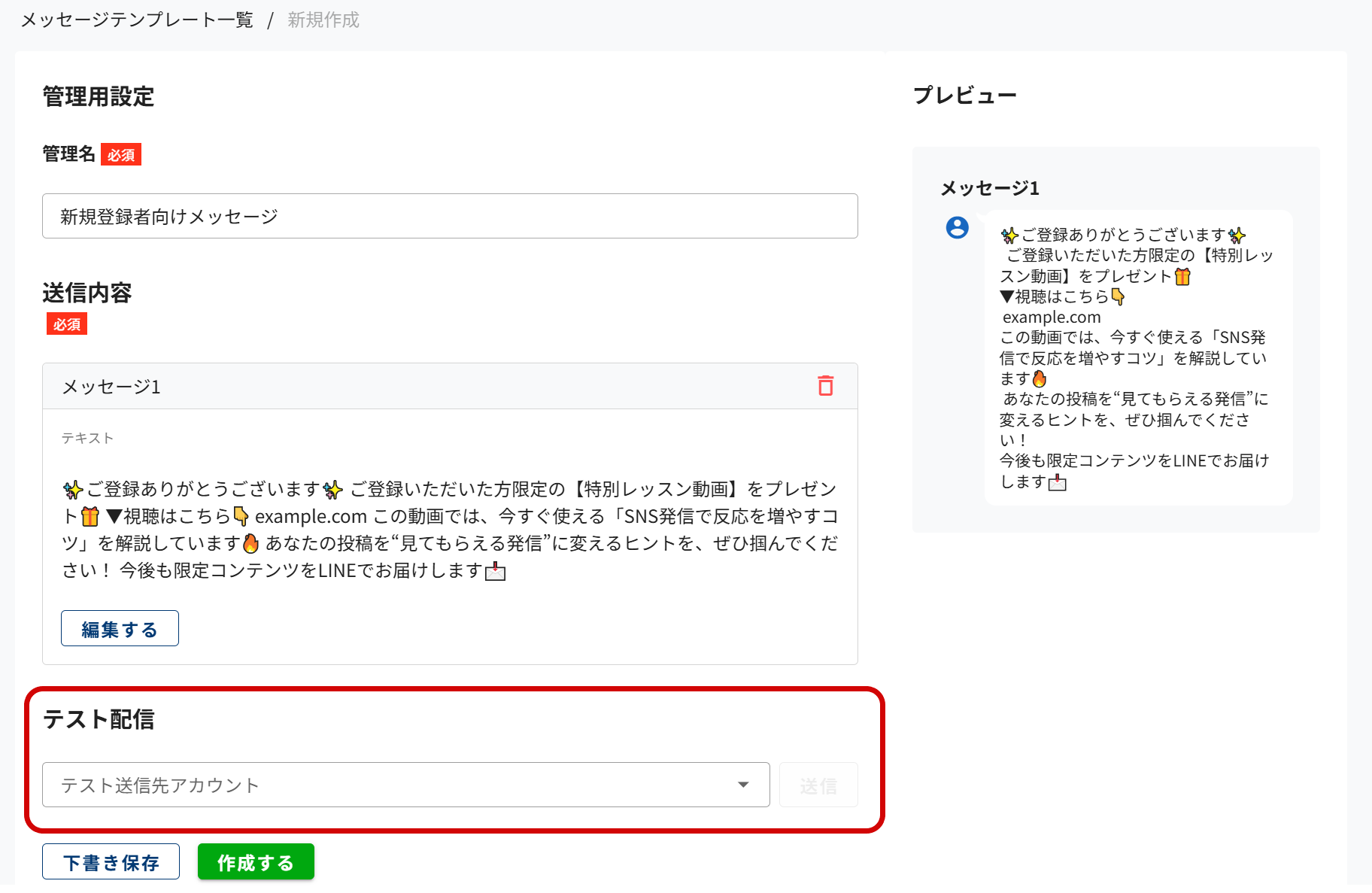Click the メッセージ1 header in the editor
This screenshot has height=893, width=1372.
coord(111,387)
